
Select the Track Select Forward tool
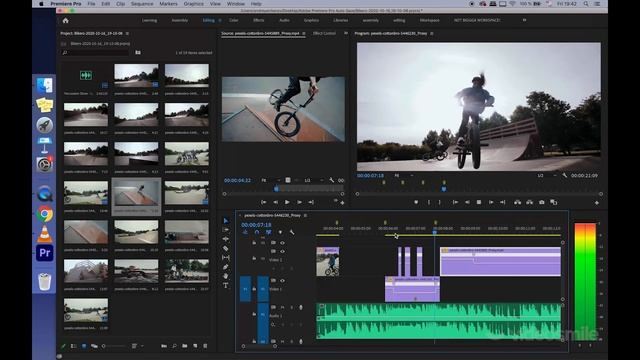pyautogui.click(x=226, y=230)
